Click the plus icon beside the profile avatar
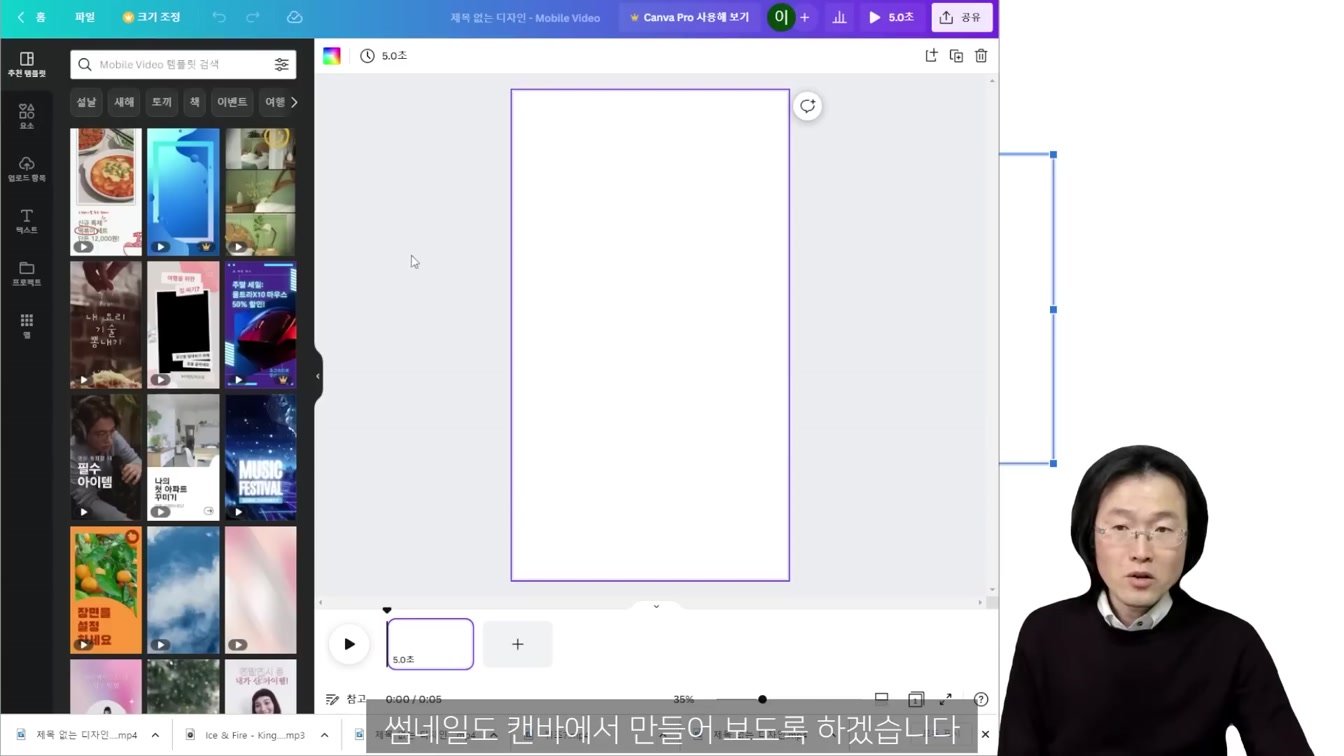The width and height of the screenshot is (1344, 756). (805, 17)
